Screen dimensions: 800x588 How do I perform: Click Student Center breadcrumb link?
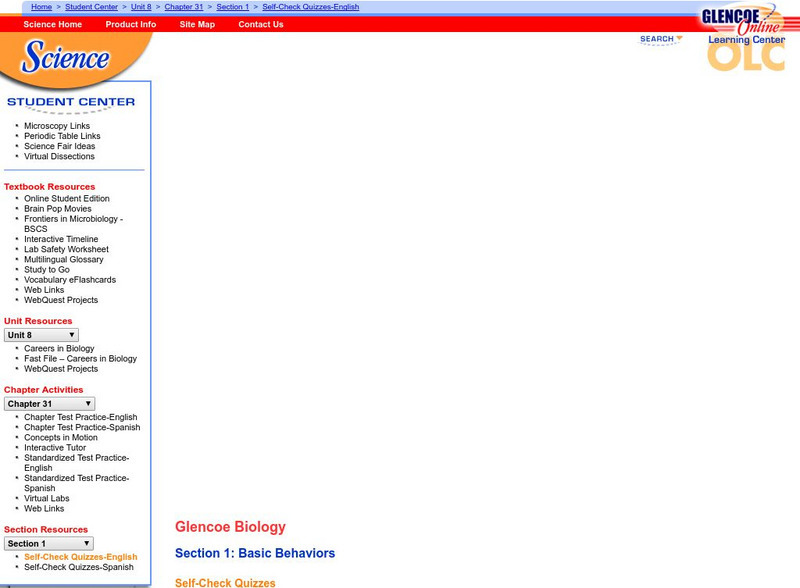click(x=91, y=7)
